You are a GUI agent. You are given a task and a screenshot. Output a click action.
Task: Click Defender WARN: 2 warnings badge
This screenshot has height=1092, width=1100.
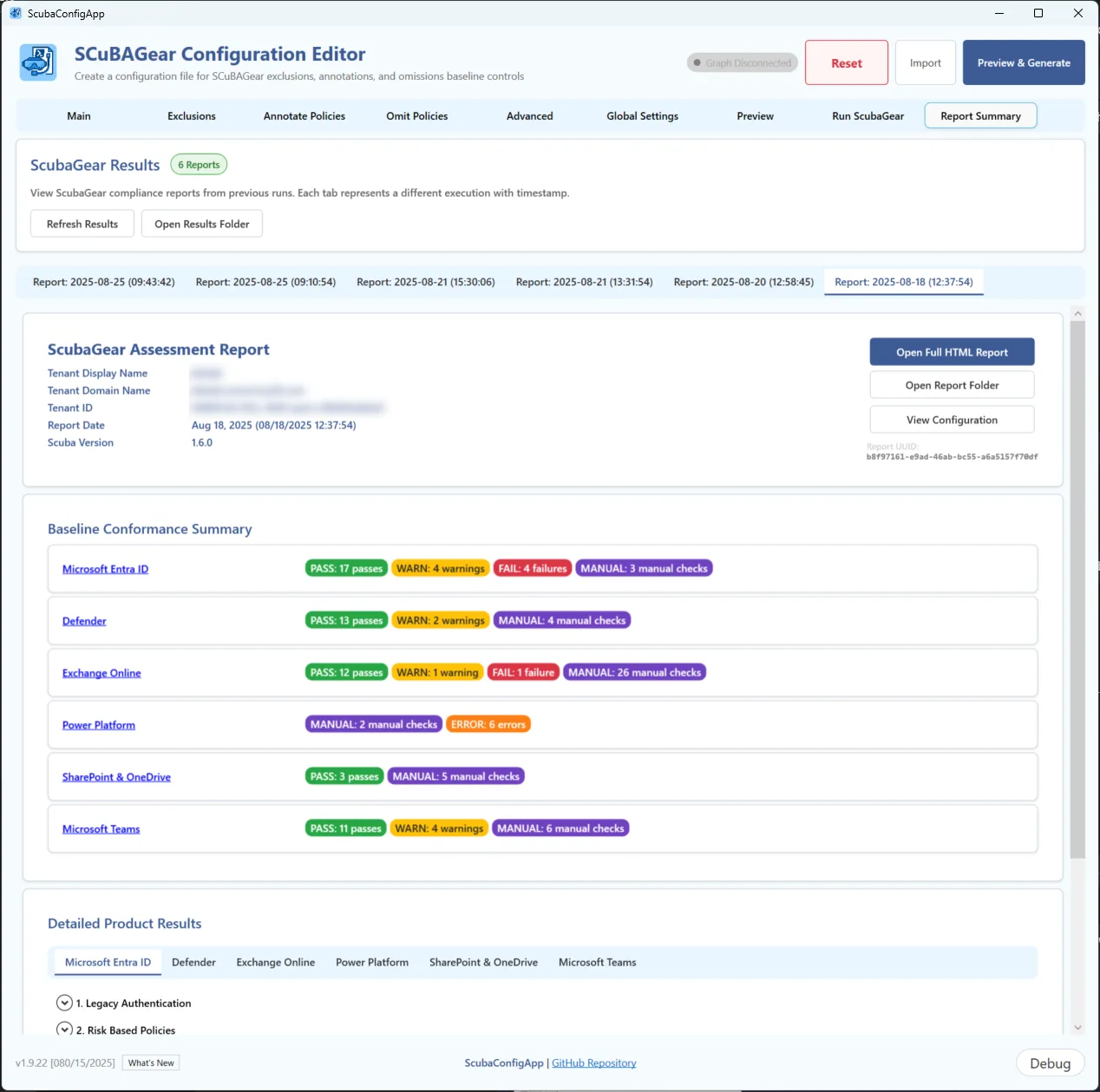click(441, 620)
